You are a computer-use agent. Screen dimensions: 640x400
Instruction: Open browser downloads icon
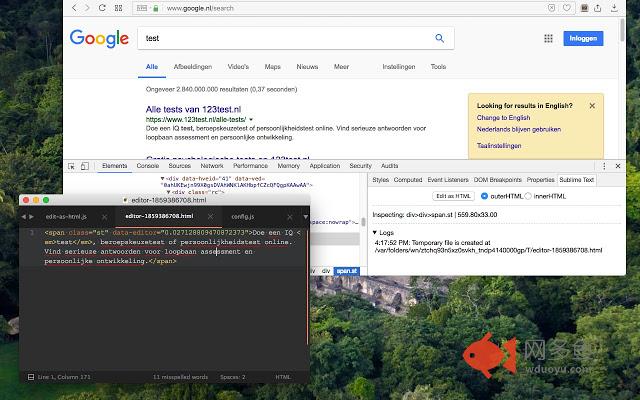click(x=614, y=8)
